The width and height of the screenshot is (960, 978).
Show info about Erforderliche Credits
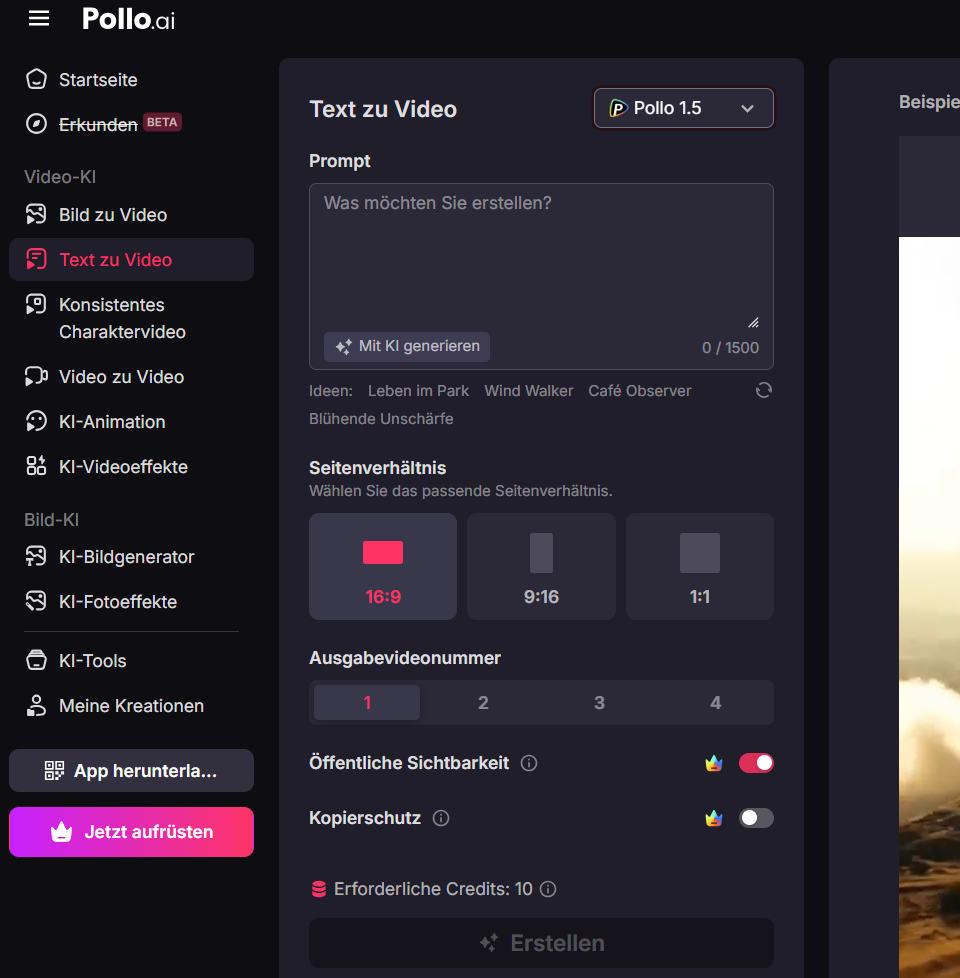click(x=548, y=889)
